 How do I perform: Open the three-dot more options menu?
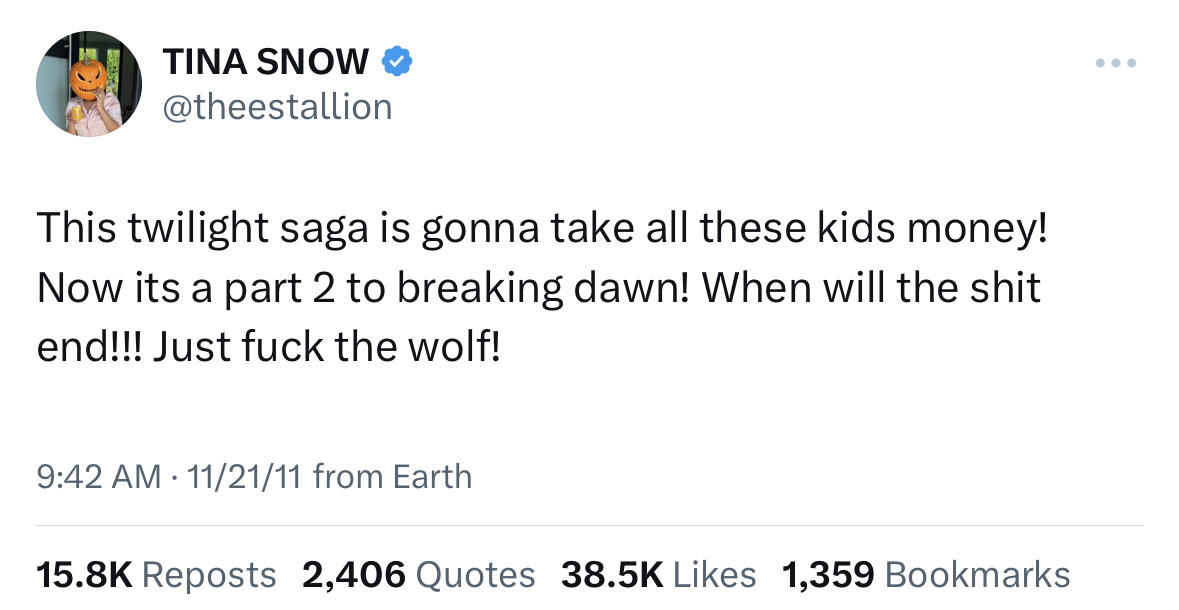click(x=1116, y=63)
